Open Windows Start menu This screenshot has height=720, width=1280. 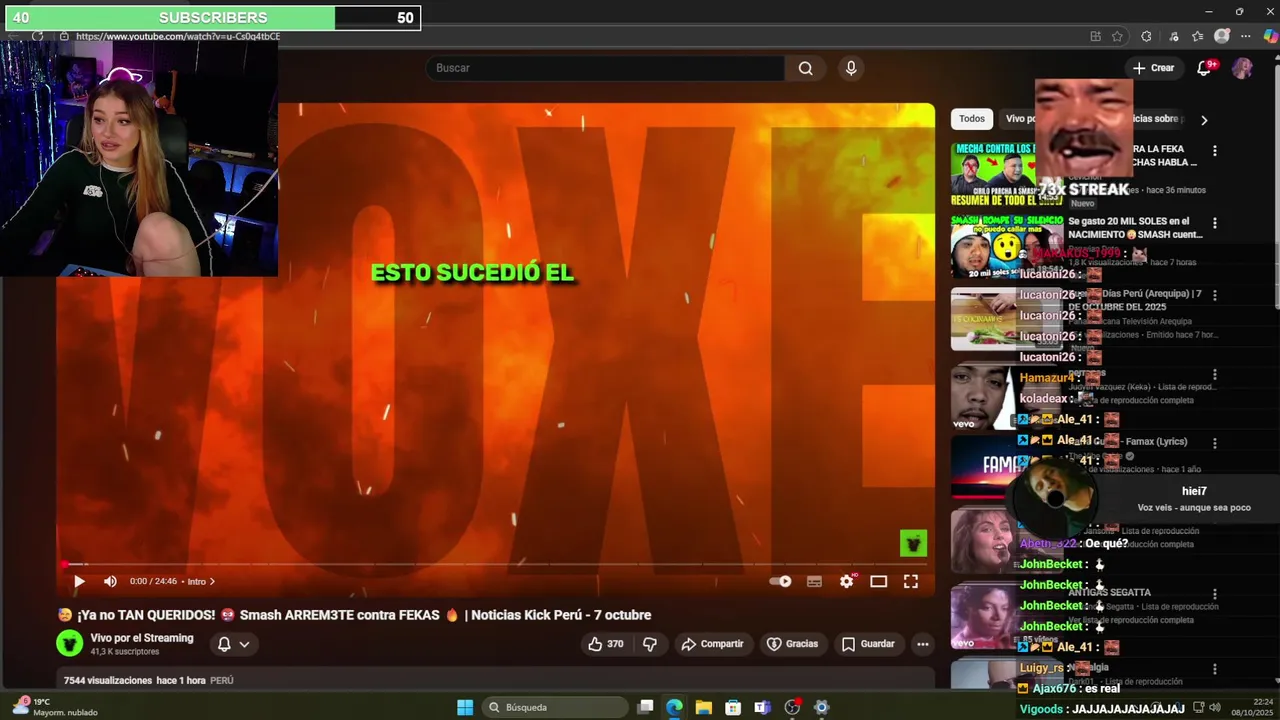click(x=465, y=707)
